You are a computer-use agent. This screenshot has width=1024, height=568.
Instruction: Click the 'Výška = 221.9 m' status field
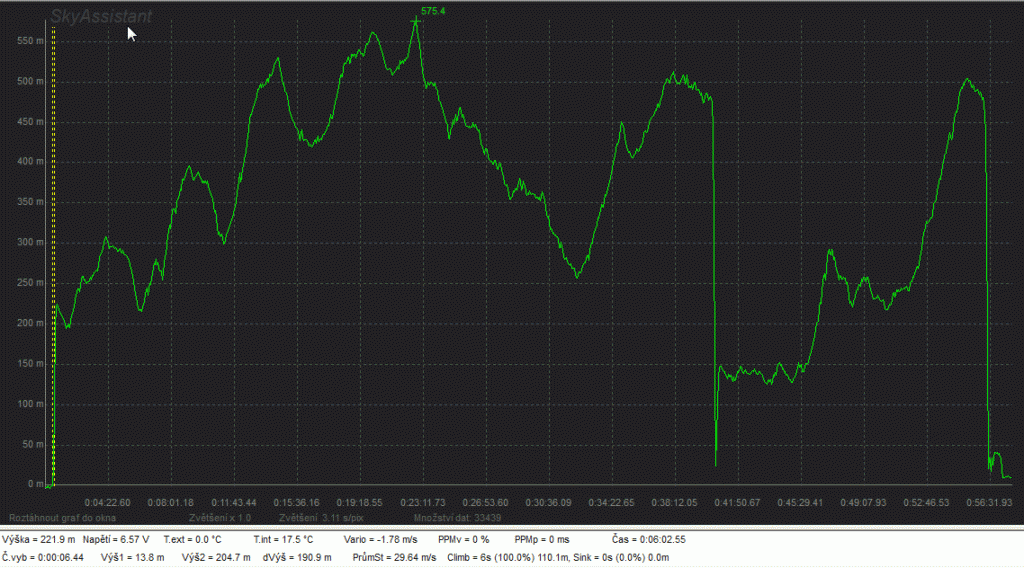click(x=39, y=539)
